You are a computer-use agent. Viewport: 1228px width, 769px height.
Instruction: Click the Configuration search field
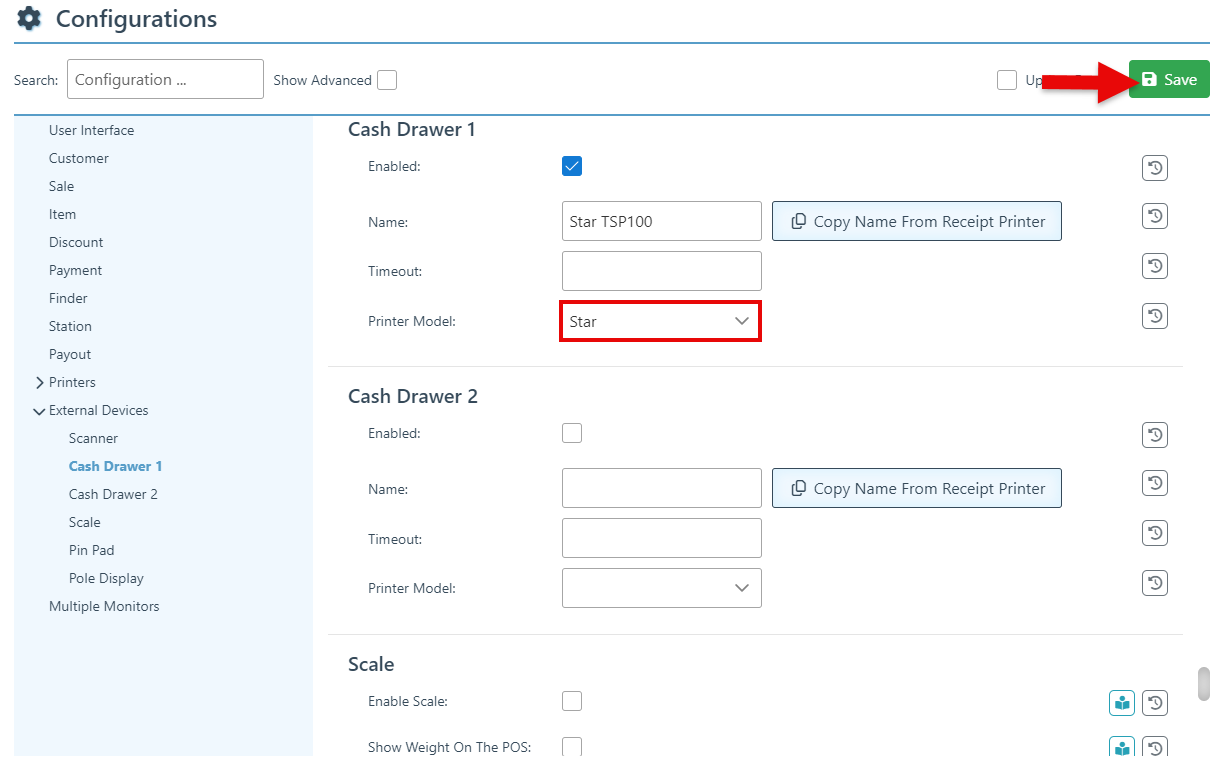tap(165, 80)
